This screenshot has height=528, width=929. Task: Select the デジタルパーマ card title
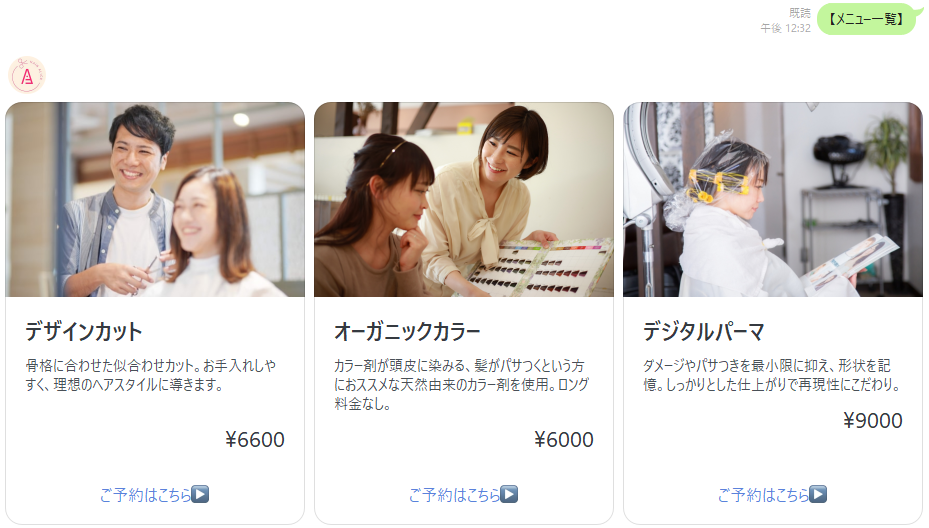click(704, 331)
